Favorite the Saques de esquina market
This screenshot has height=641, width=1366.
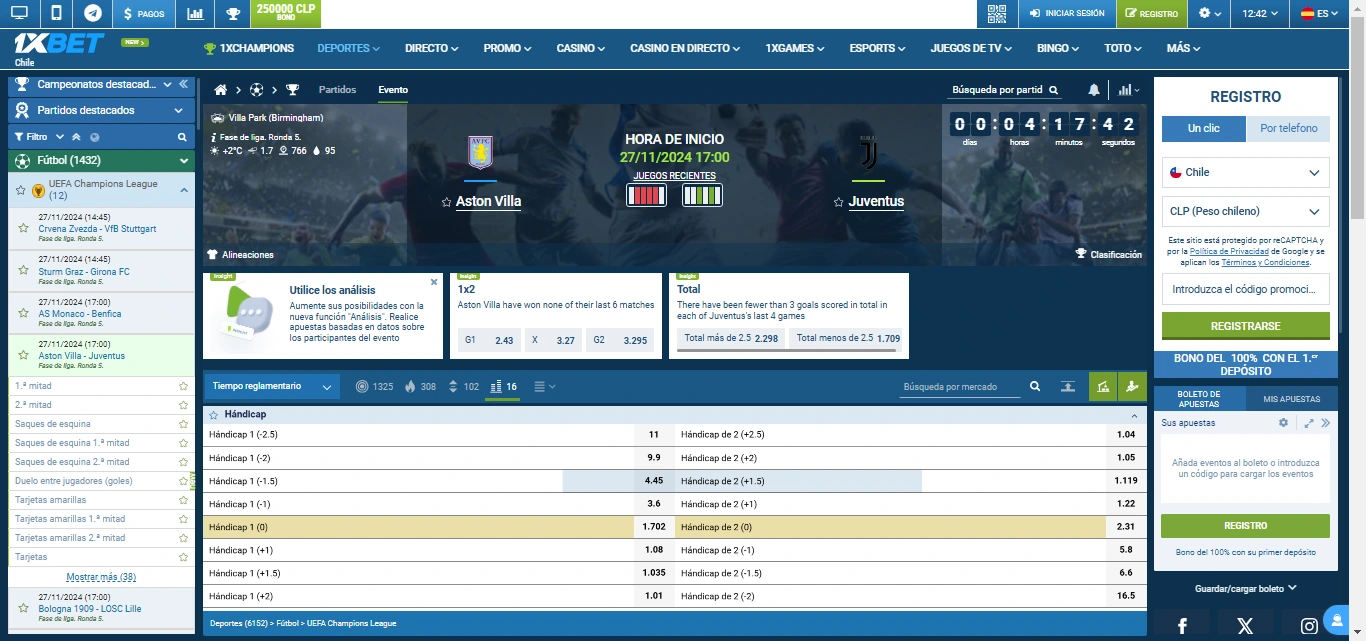183,424
